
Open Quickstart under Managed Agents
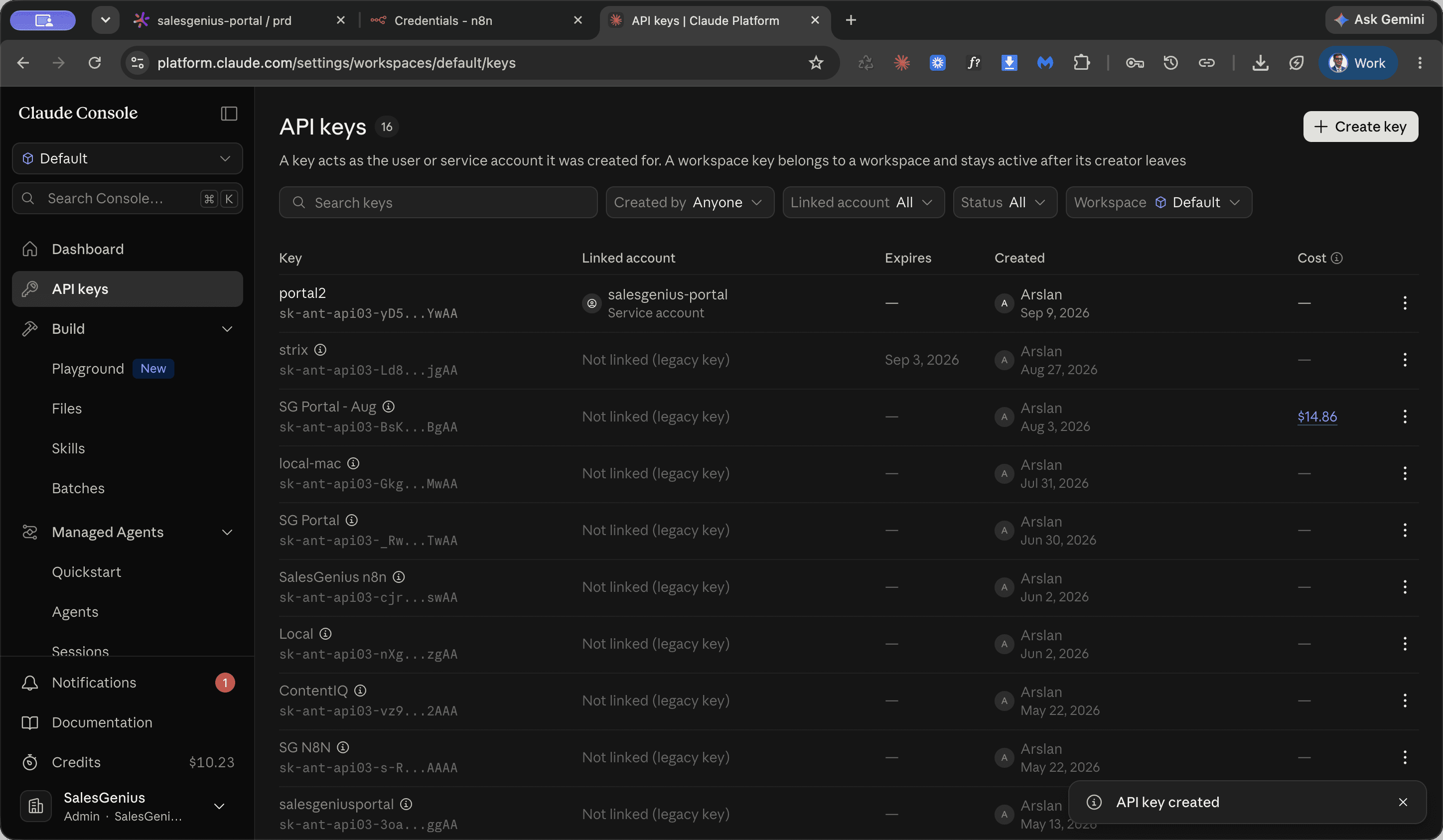point(87,571)
